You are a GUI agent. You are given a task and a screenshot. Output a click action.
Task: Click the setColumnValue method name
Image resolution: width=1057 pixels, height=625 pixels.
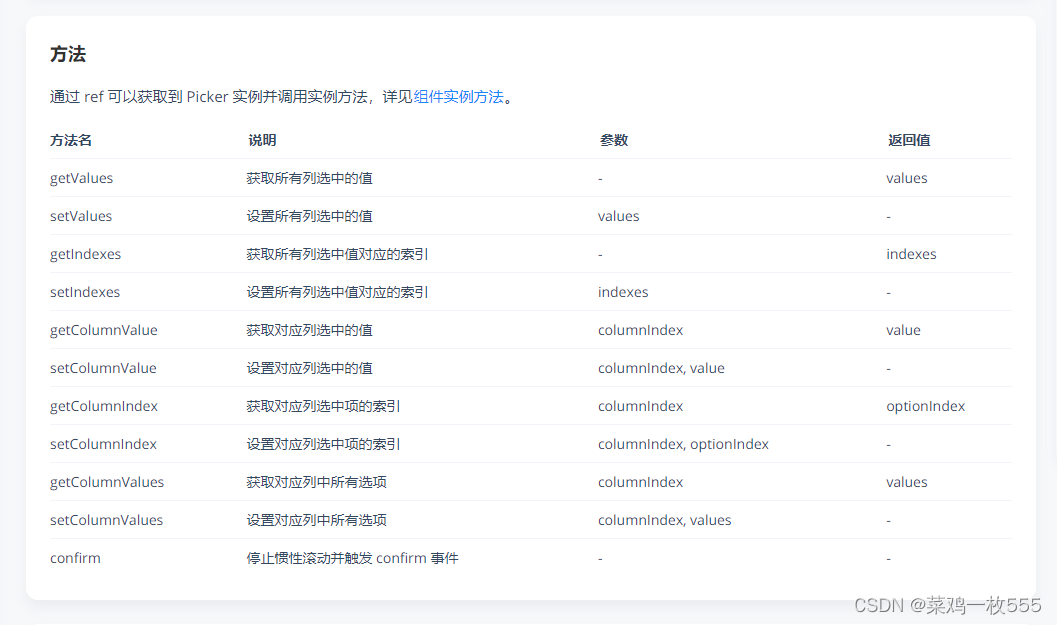coord(103,368)
